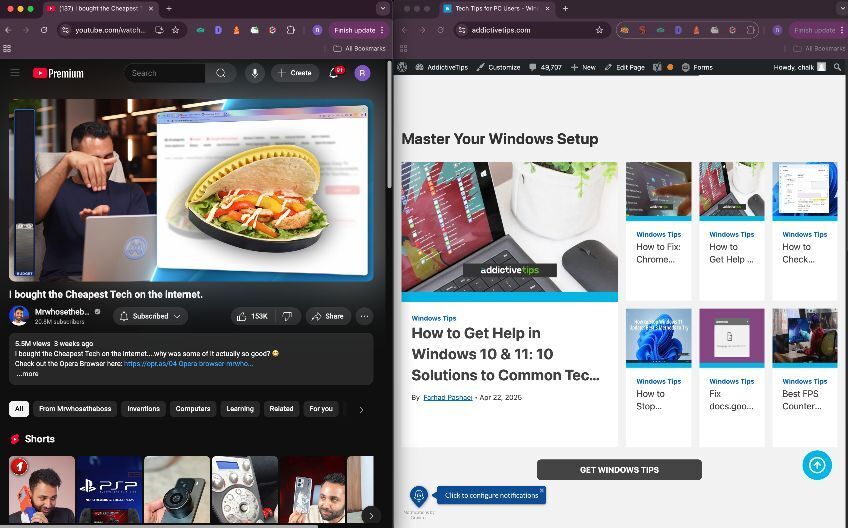Open article How to Get Help in Windows
Viewport: 848px width, 528px height.
[x=505, y=354]
